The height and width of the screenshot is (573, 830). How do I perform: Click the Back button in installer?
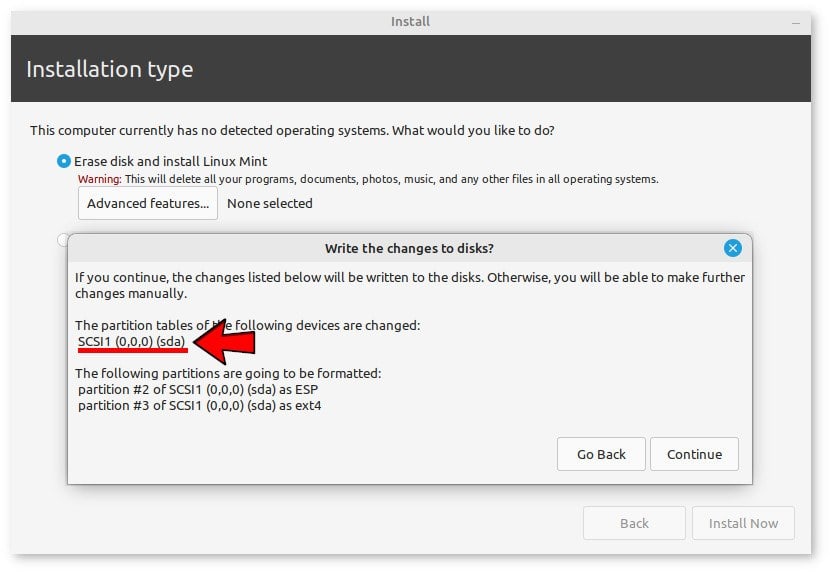[634, 523]
